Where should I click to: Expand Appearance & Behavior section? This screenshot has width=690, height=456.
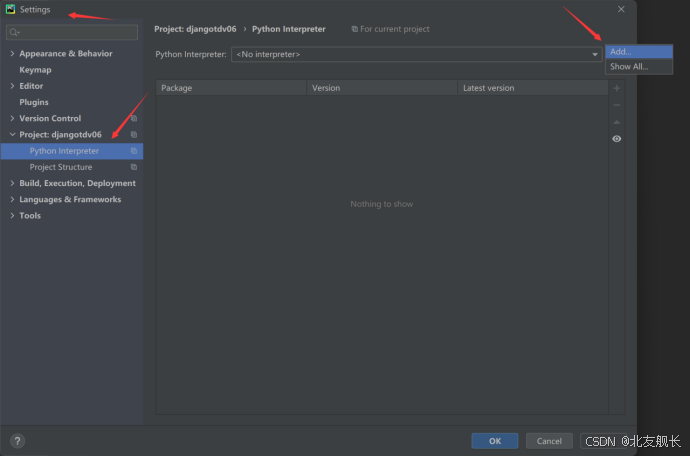click(x=12, y=53)
